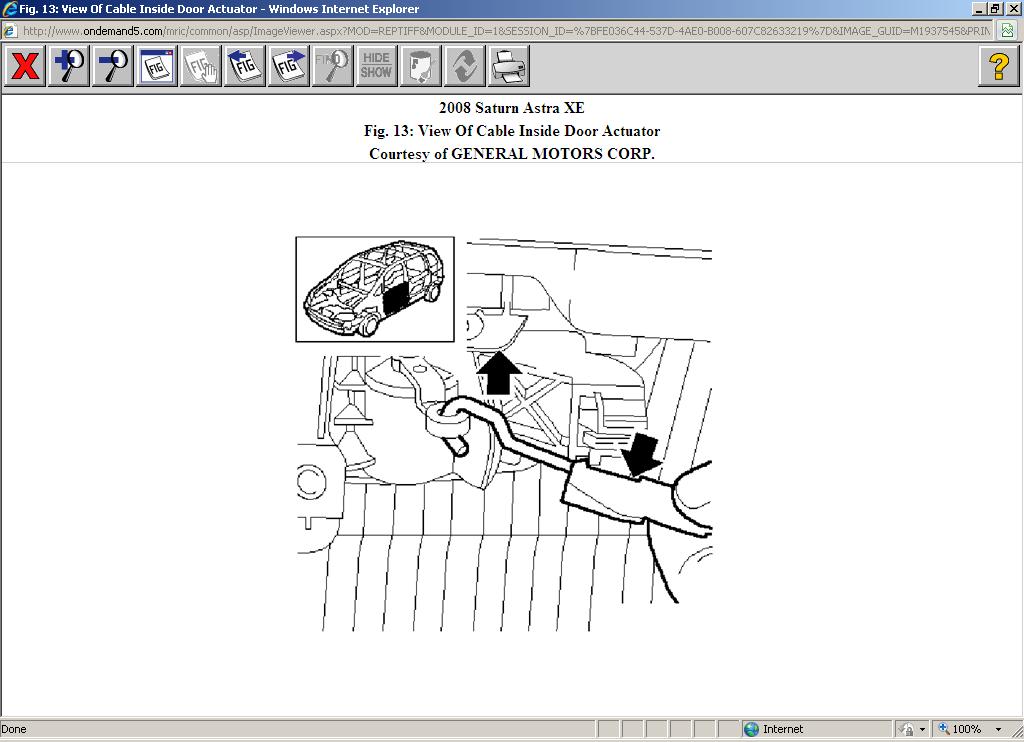The width and height of the screenshot is (1024, 742).
Task: Go to the next figure
Action: tap(288, 66)
